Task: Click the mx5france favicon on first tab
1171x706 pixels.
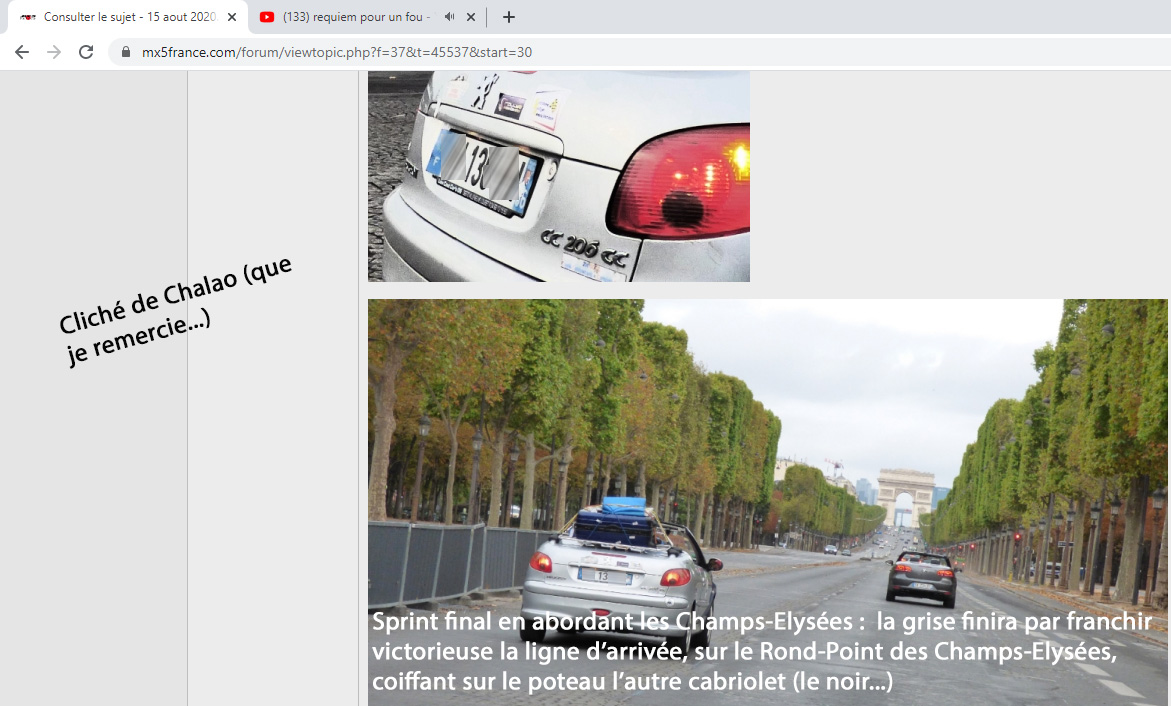Action: coord(28,17)
